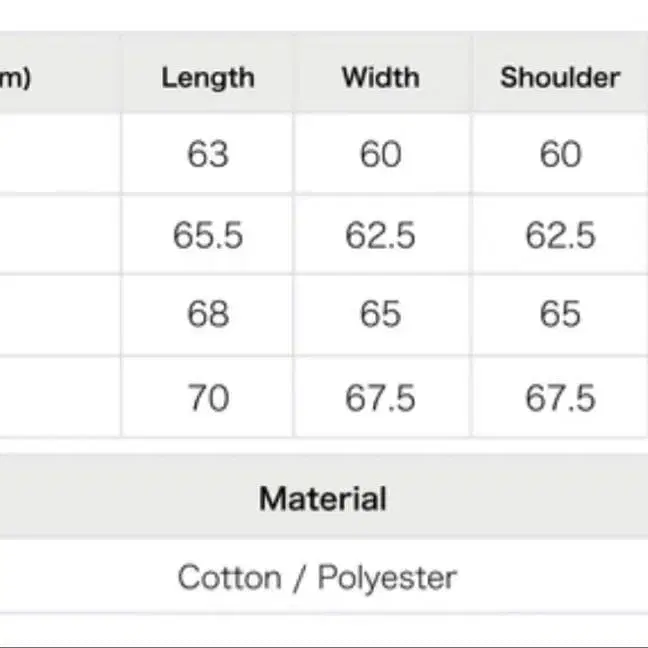Select the third-row Width value 65
This screenshot has width=648, height=648.
pyautogui.click(x=380, y=316)
